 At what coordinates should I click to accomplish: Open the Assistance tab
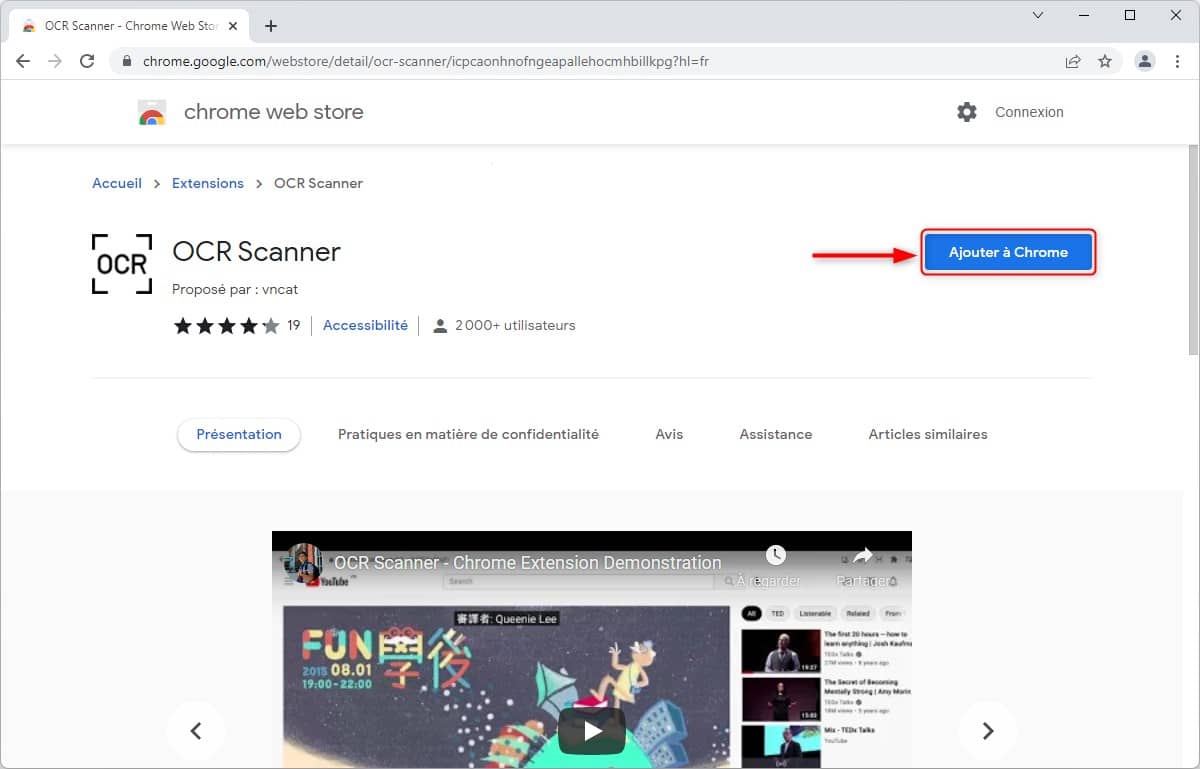776,434
